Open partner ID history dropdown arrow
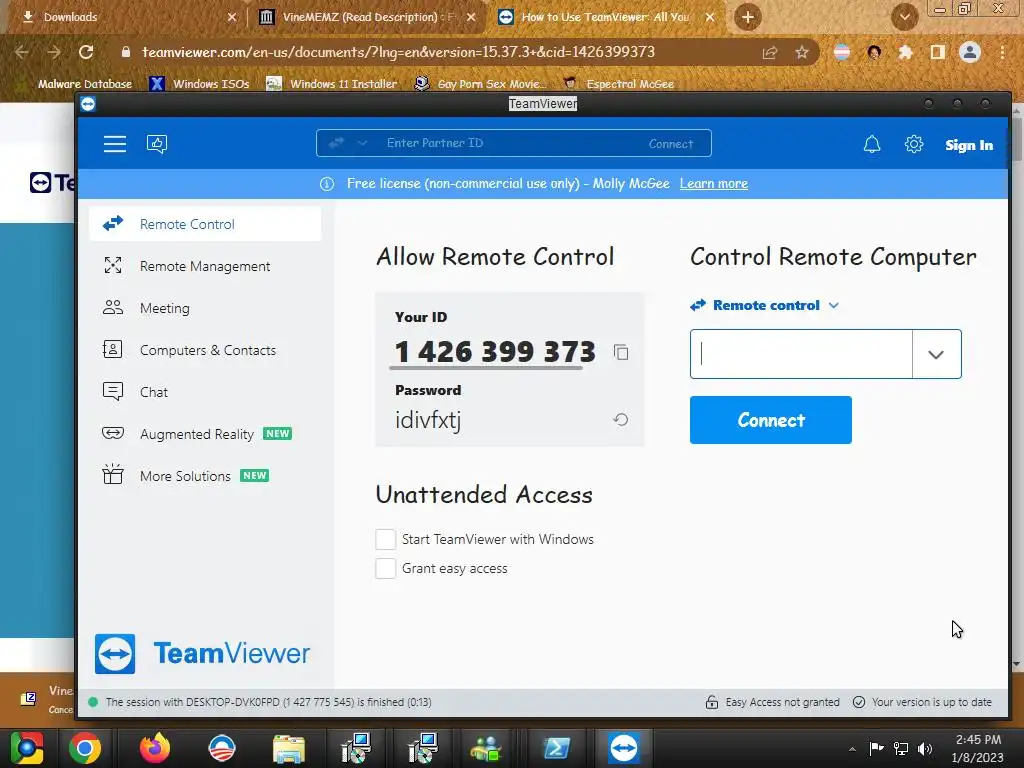This screenshot has width=1024, height=768. click(936, 354)
